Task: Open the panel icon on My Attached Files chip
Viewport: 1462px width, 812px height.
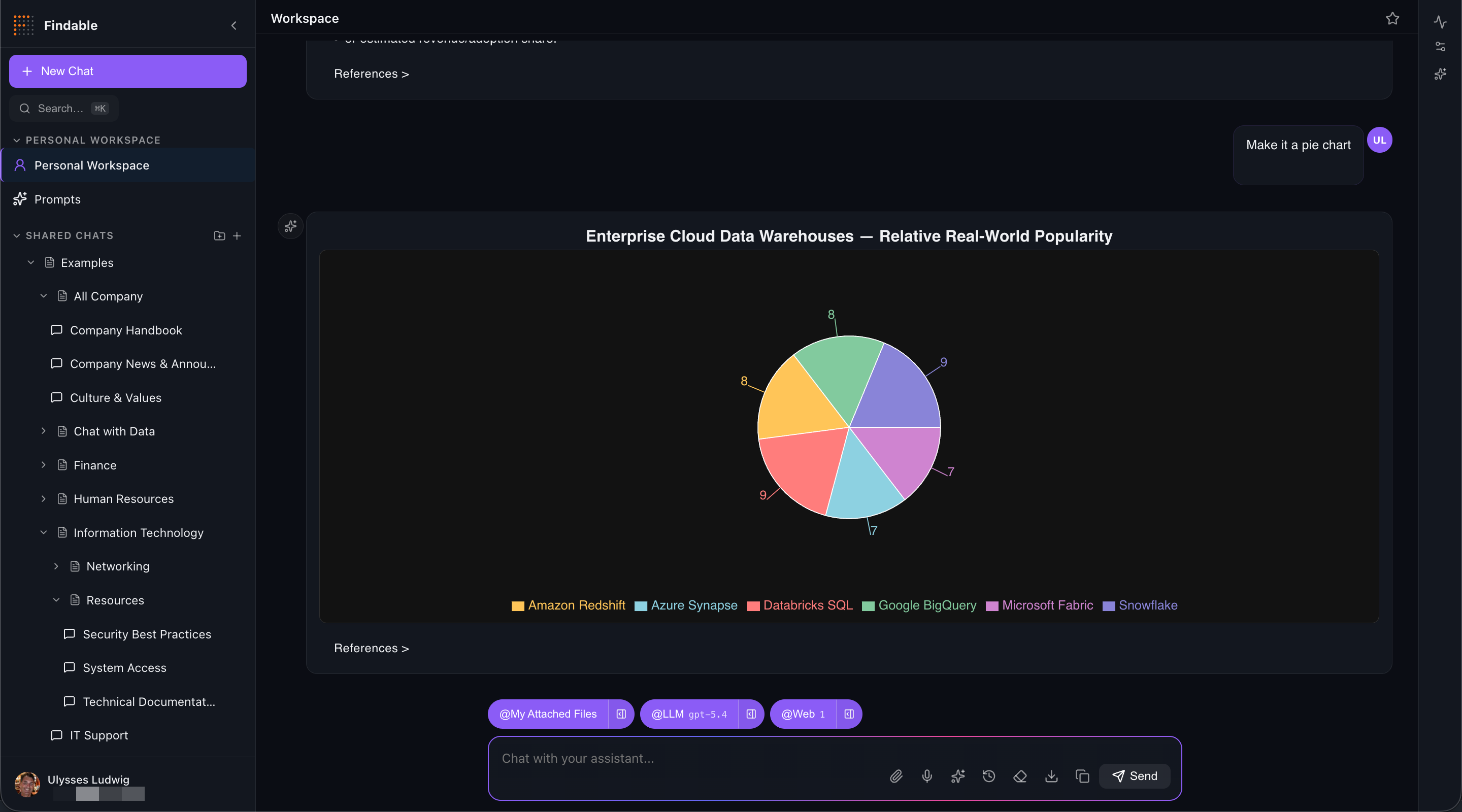Action: pyautogui.click(x=621, y=714)
